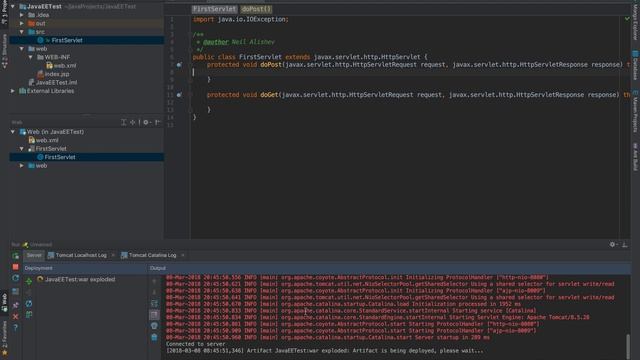Click the rightmost icon in Web panel toolbar
The width and height of the screenshot is (640, 360).
pyautogui.click(x=158, y=122)
